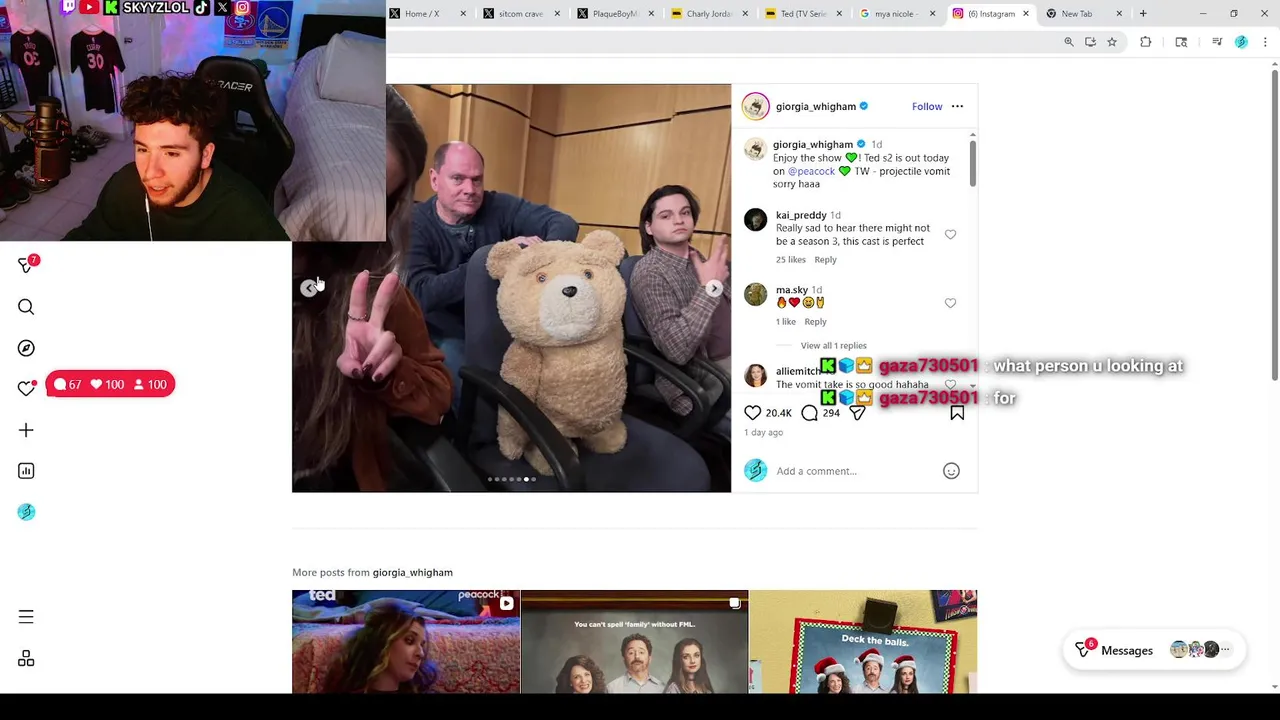Screen dimensions: 1280x720
Task: Click the page vertical scrollbar
Action: 1274,225
